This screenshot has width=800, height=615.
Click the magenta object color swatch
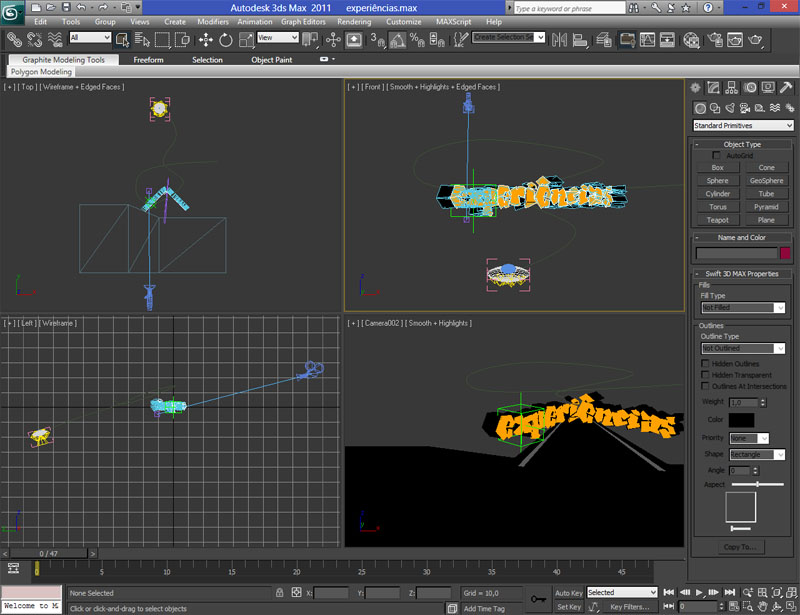click(x=785, y=254)
